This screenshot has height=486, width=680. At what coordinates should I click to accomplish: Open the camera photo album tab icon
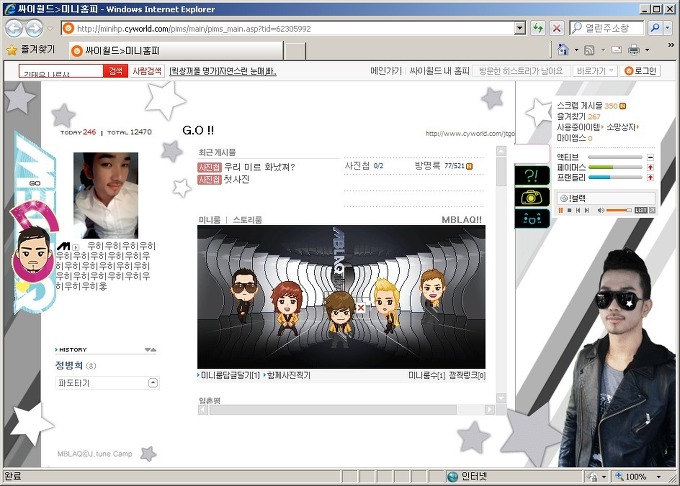[x=532, y=198]
